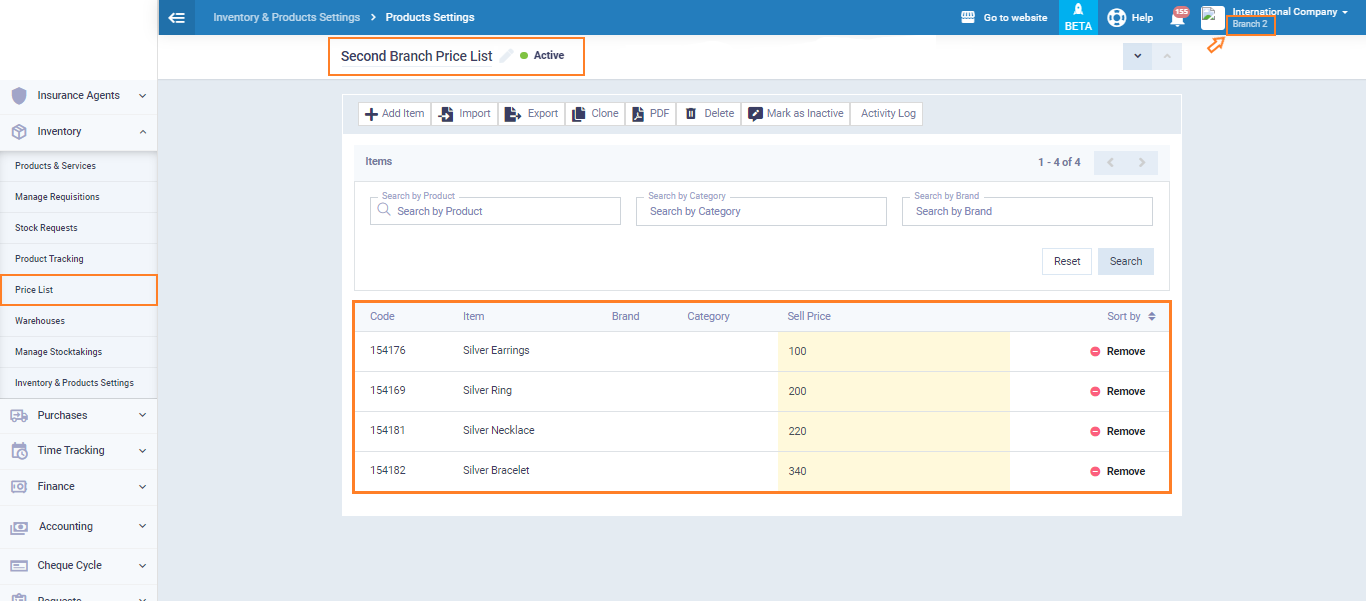
Task: Click the Search by Category field
Action: tap(761, 212)
